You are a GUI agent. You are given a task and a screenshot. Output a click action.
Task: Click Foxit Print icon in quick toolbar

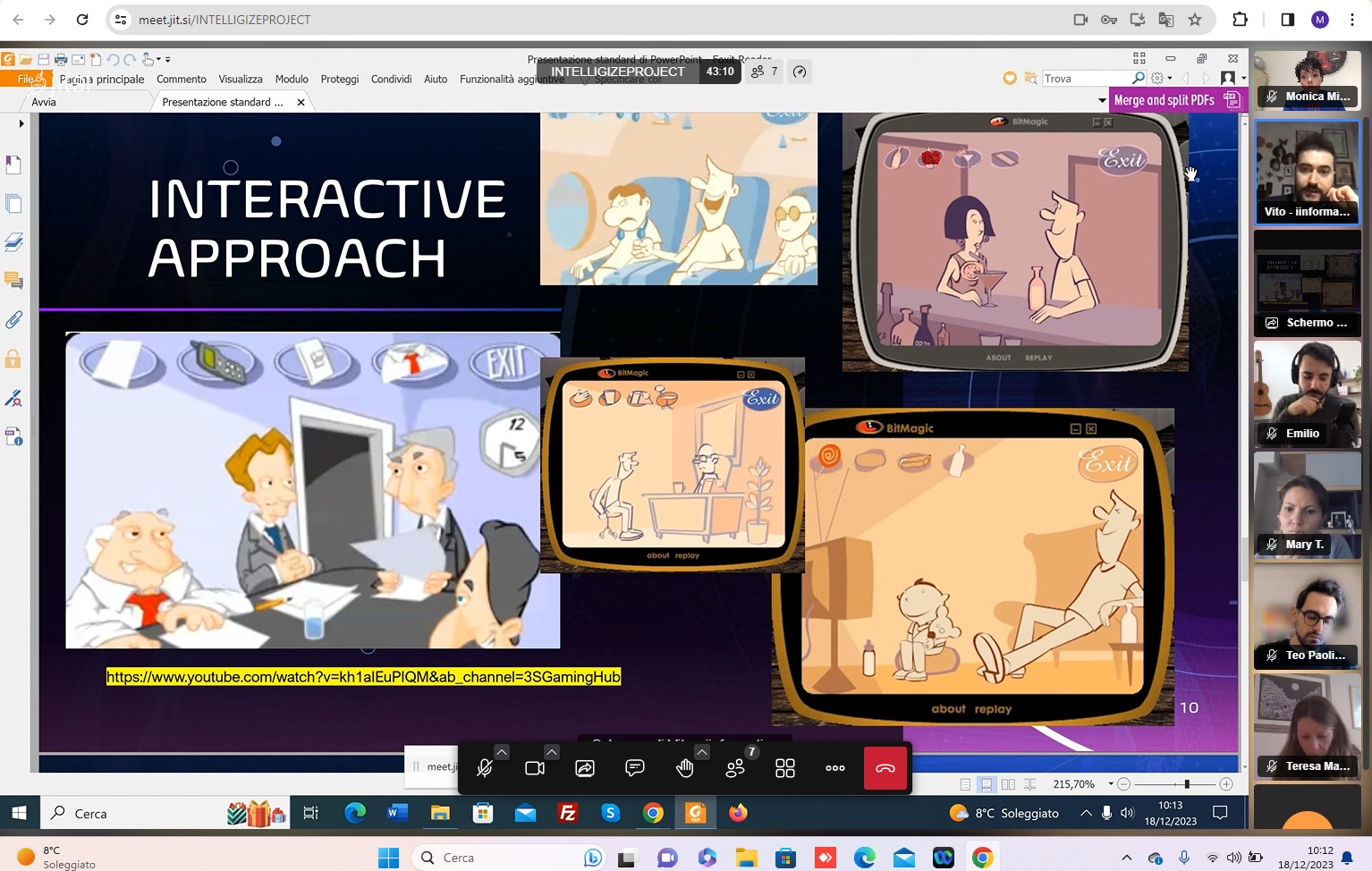pos(61,60)
